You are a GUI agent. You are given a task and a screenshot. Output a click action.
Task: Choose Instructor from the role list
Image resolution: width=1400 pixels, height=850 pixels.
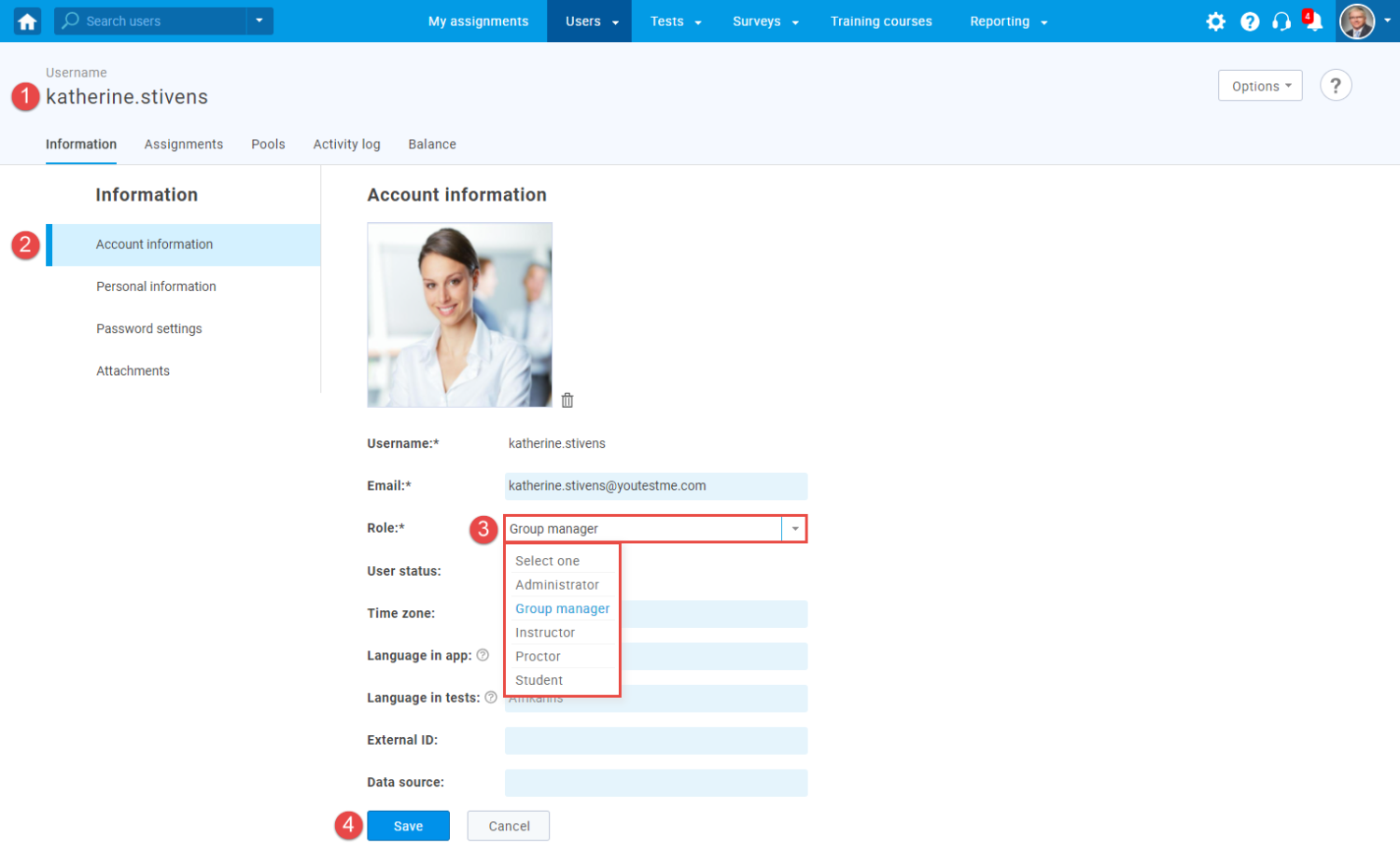pos(545,633)
